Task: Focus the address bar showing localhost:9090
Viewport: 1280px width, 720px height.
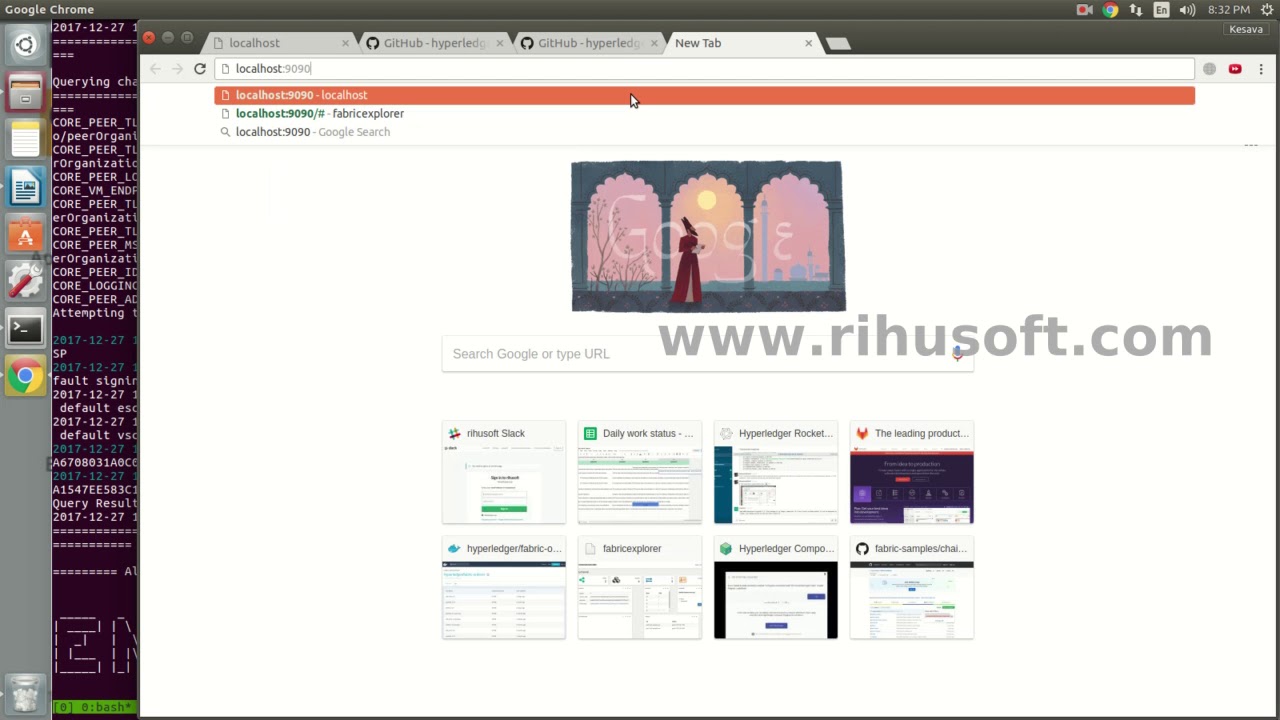Action: (704, 69)
